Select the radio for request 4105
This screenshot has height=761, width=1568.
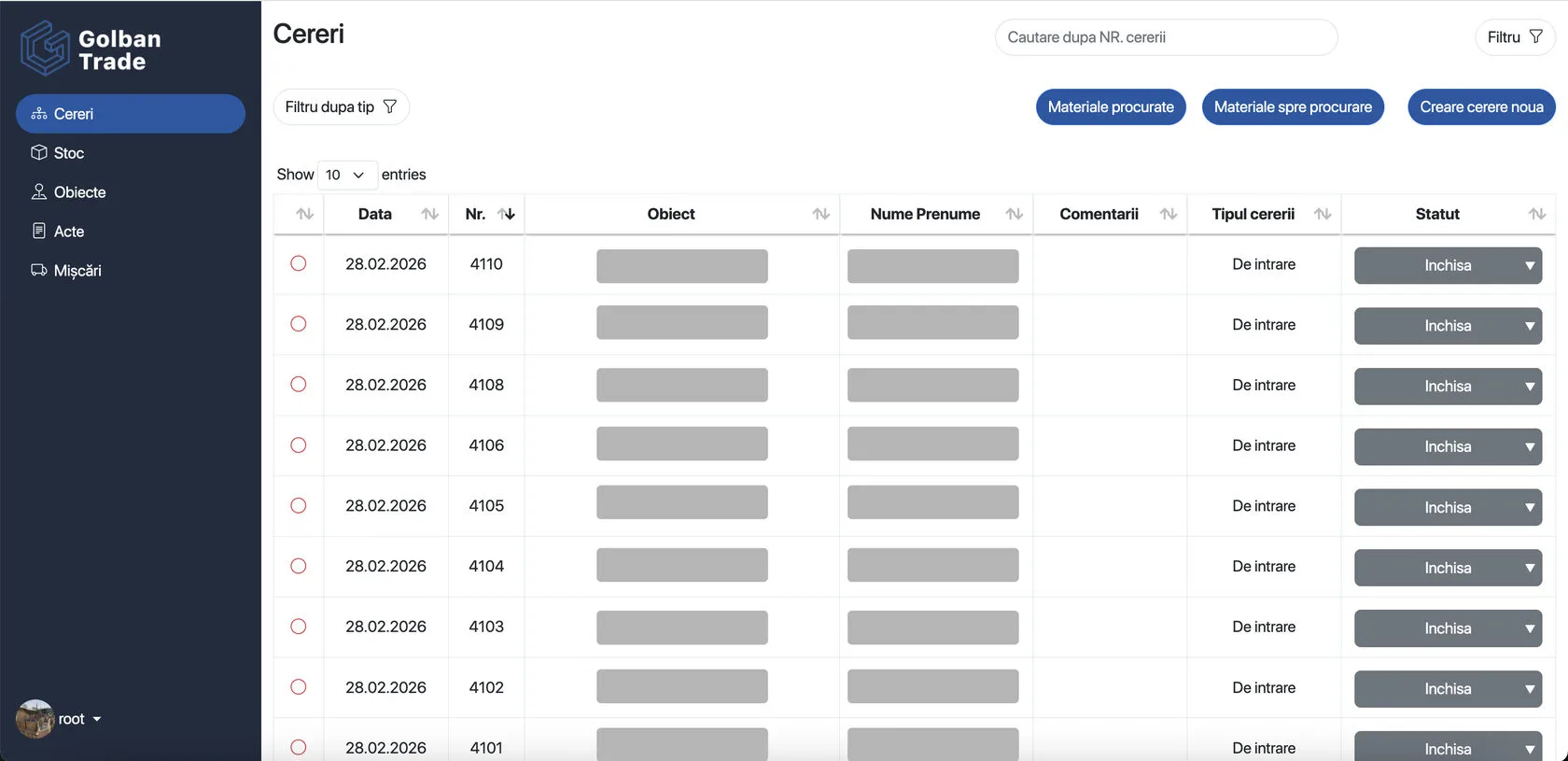click(x=299, y=505)
